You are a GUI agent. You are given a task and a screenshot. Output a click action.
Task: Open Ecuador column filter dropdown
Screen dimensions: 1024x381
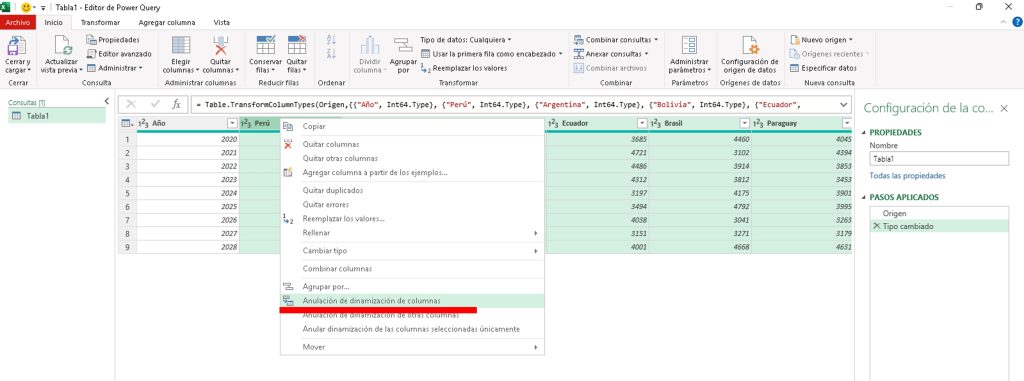(x=641, y=124)
